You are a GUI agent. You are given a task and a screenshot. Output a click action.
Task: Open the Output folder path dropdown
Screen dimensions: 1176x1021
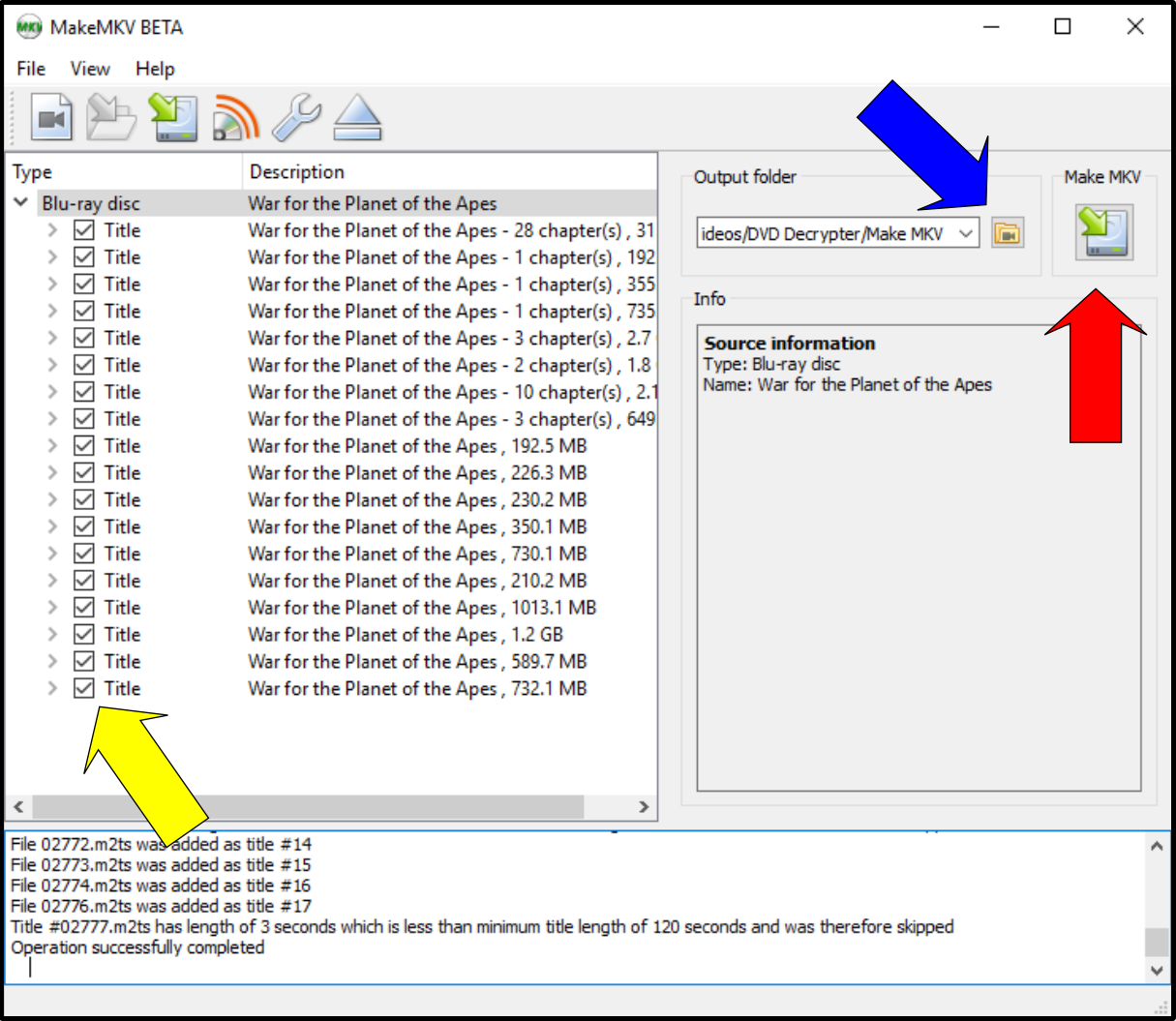(x=965, y=233)
